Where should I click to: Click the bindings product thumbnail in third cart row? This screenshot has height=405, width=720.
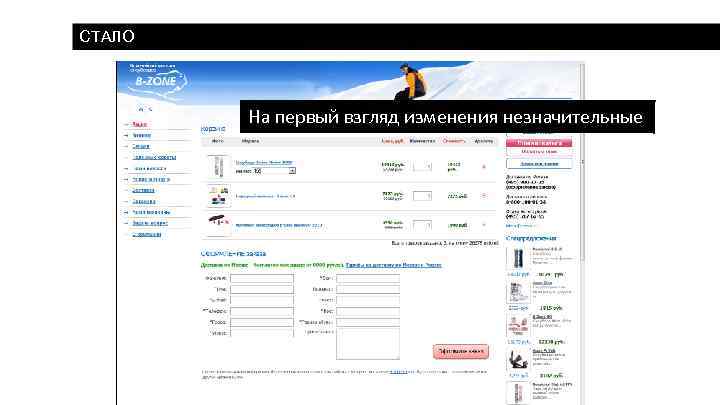(x=219, y=225)
